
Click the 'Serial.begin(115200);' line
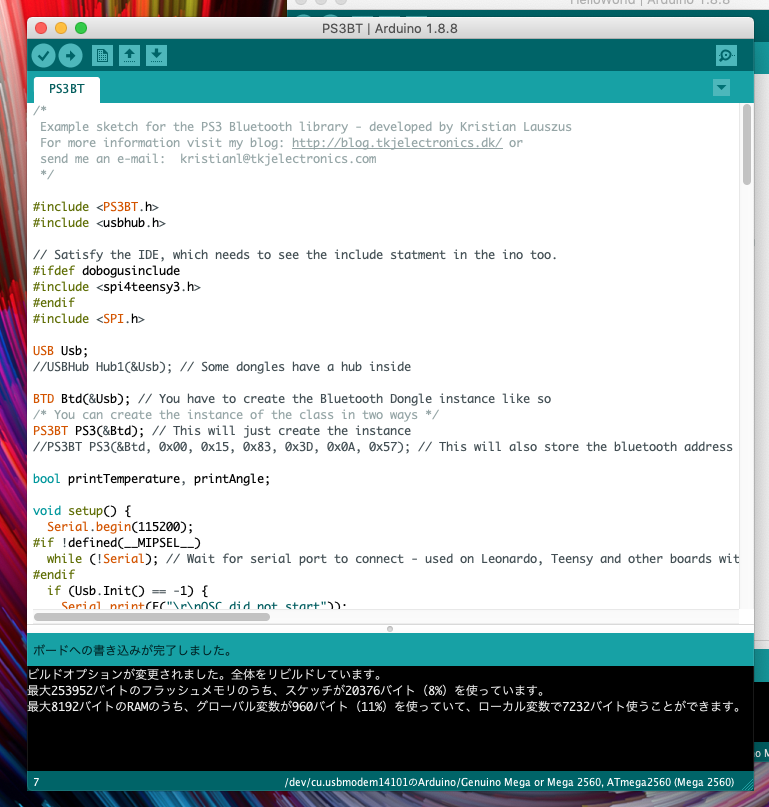coord(120,527)
